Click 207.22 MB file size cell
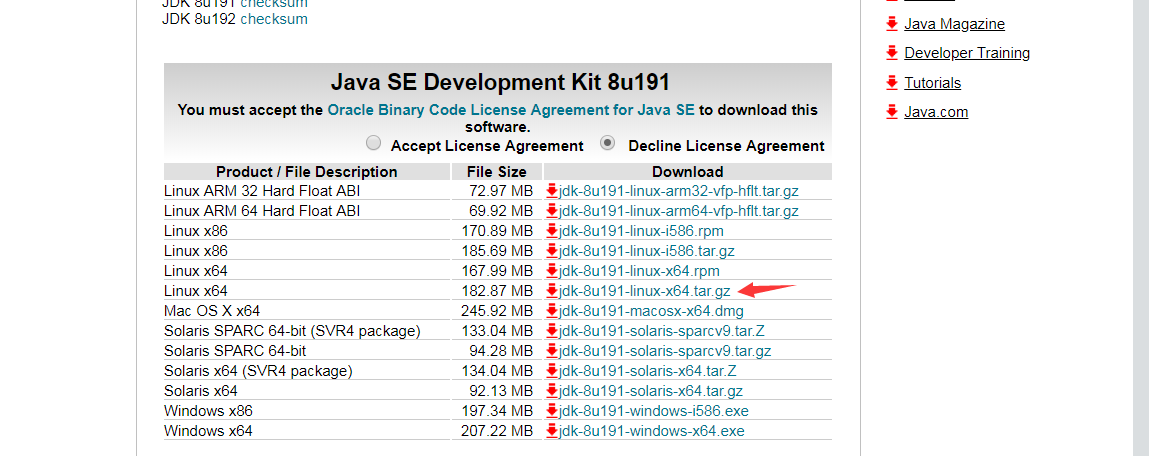 [x=497, y=431]
